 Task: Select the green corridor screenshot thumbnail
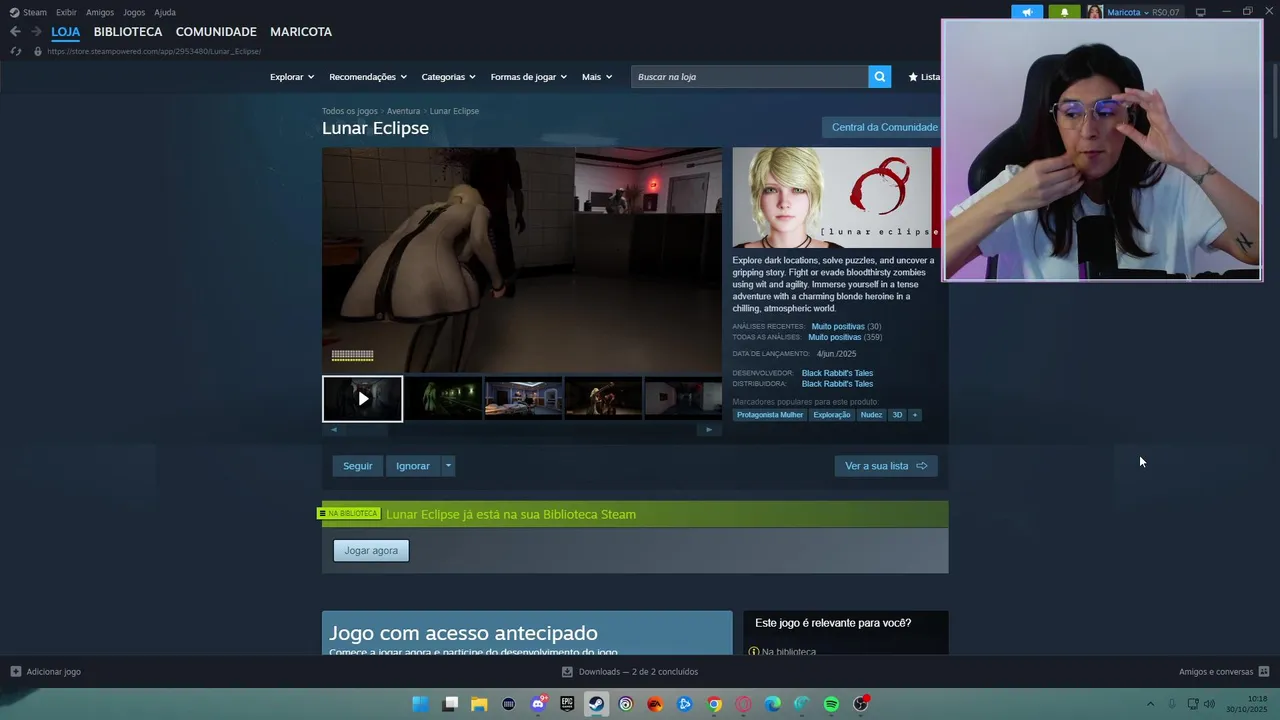coord(443,399)
